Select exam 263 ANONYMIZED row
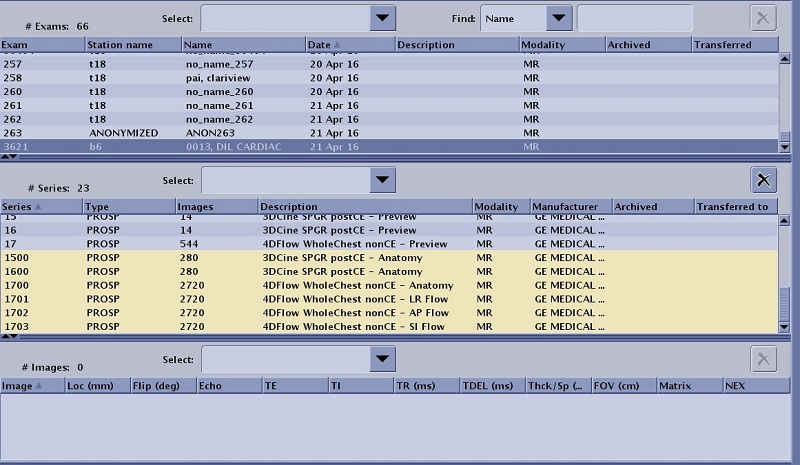The height and width of the screenshot is (465, 800). 388,132
